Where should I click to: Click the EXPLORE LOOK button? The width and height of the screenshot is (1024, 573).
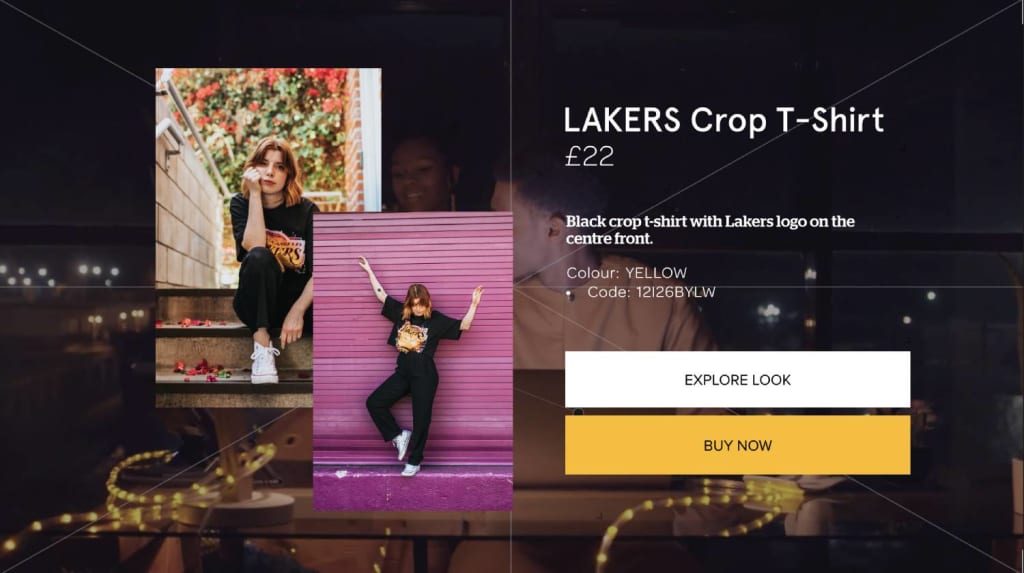[737, 380]
